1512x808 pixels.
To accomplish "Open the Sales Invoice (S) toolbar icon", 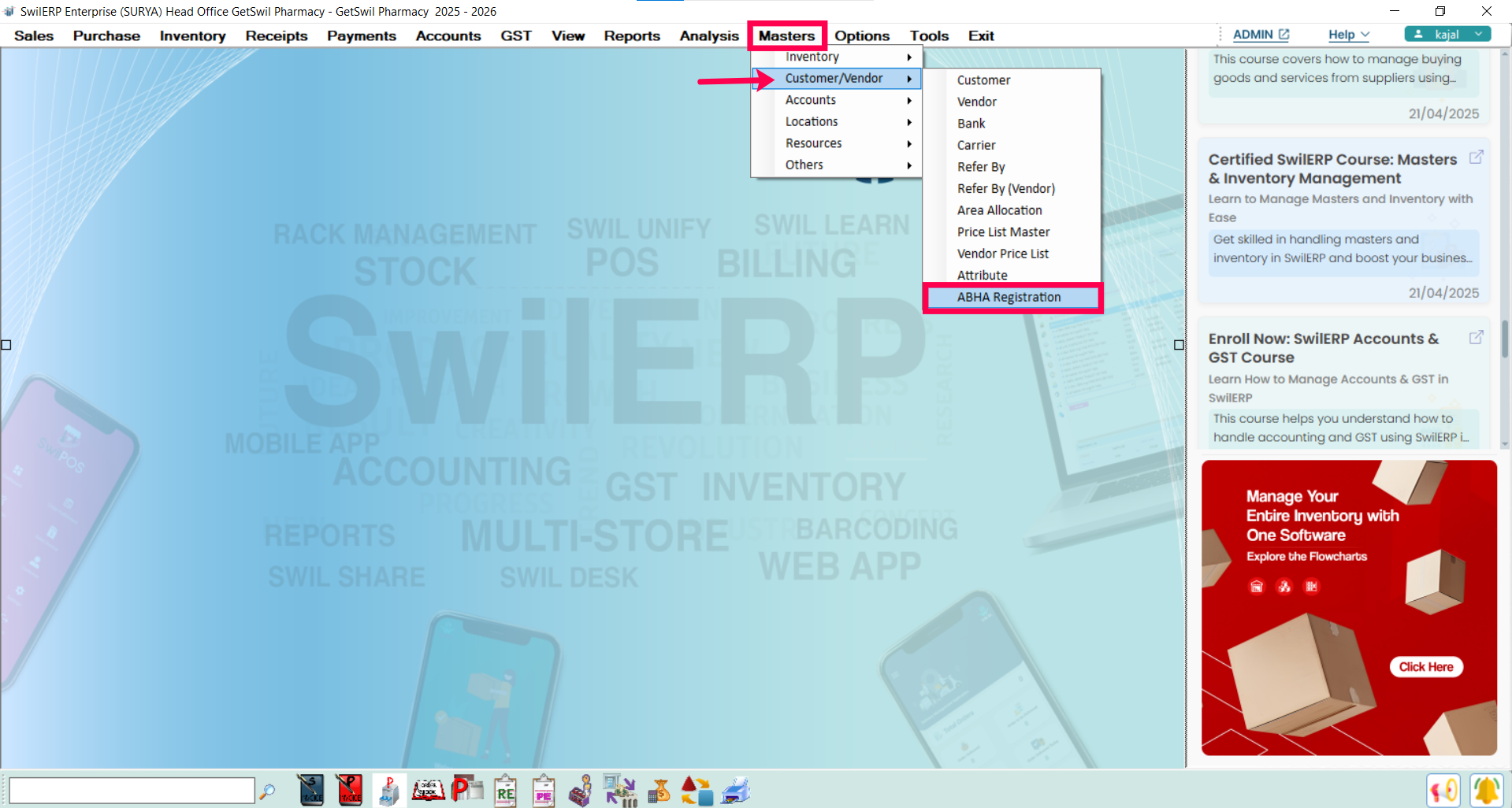I will click(x=311, y=790).
